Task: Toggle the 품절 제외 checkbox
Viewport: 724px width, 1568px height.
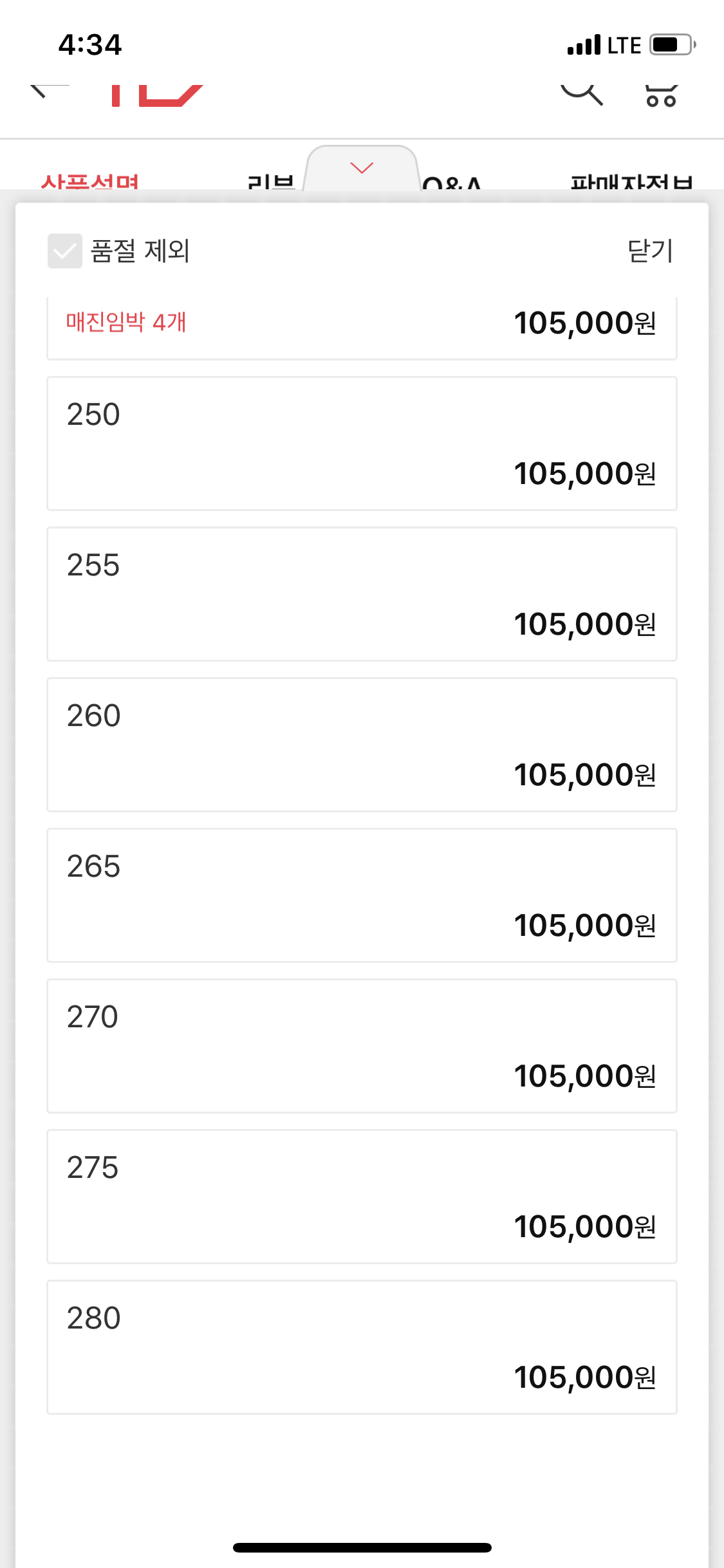Action: pos(65,251)
